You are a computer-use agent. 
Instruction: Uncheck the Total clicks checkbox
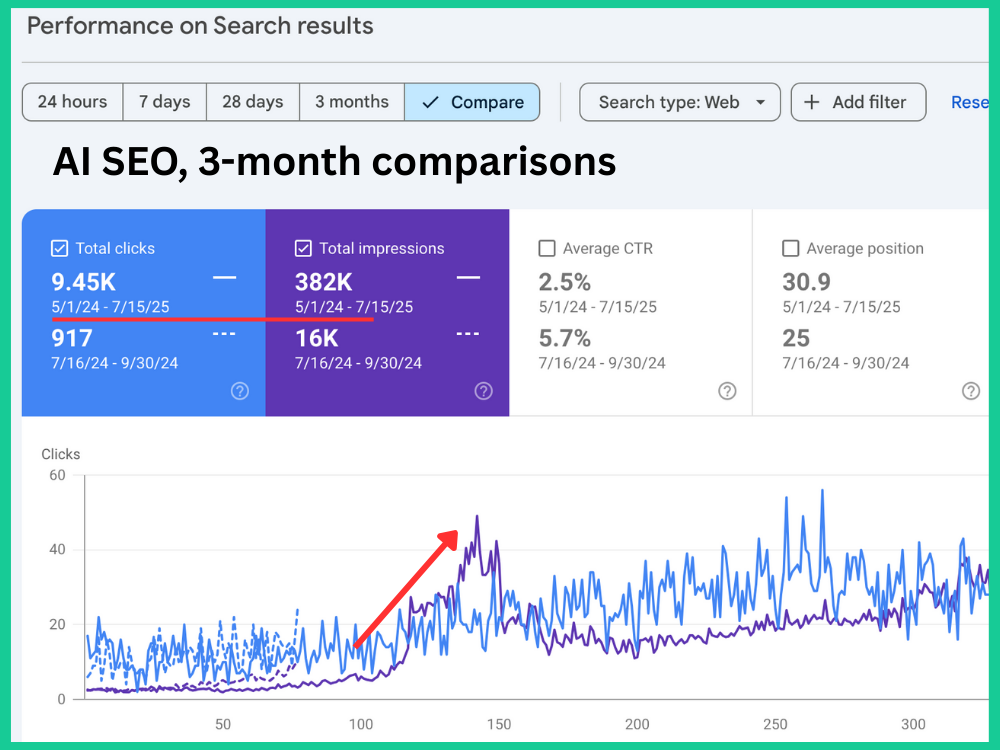point(60,248)
